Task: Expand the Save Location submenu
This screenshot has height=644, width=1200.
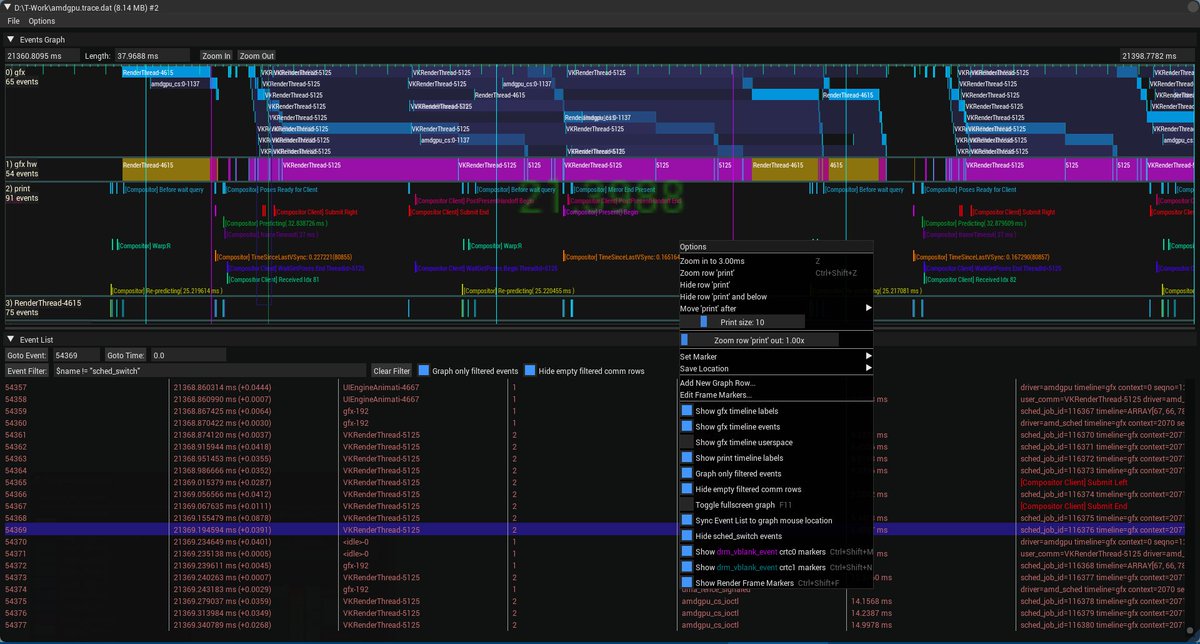Action: pos(776,369)
